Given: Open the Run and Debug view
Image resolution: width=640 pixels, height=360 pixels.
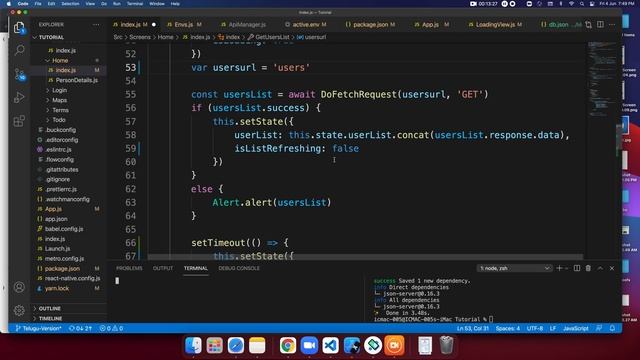Looking at the screenshot, I should pyautogui.click(x=19, y=97).
